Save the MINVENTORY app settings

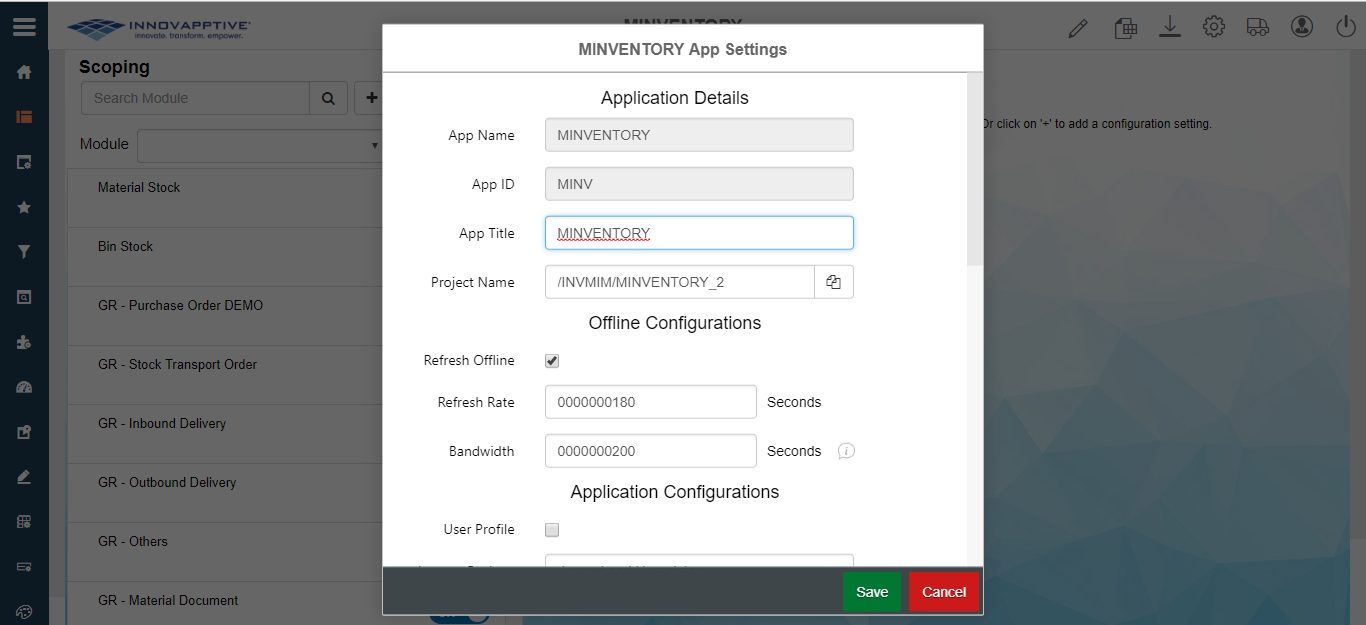(871, 592)
